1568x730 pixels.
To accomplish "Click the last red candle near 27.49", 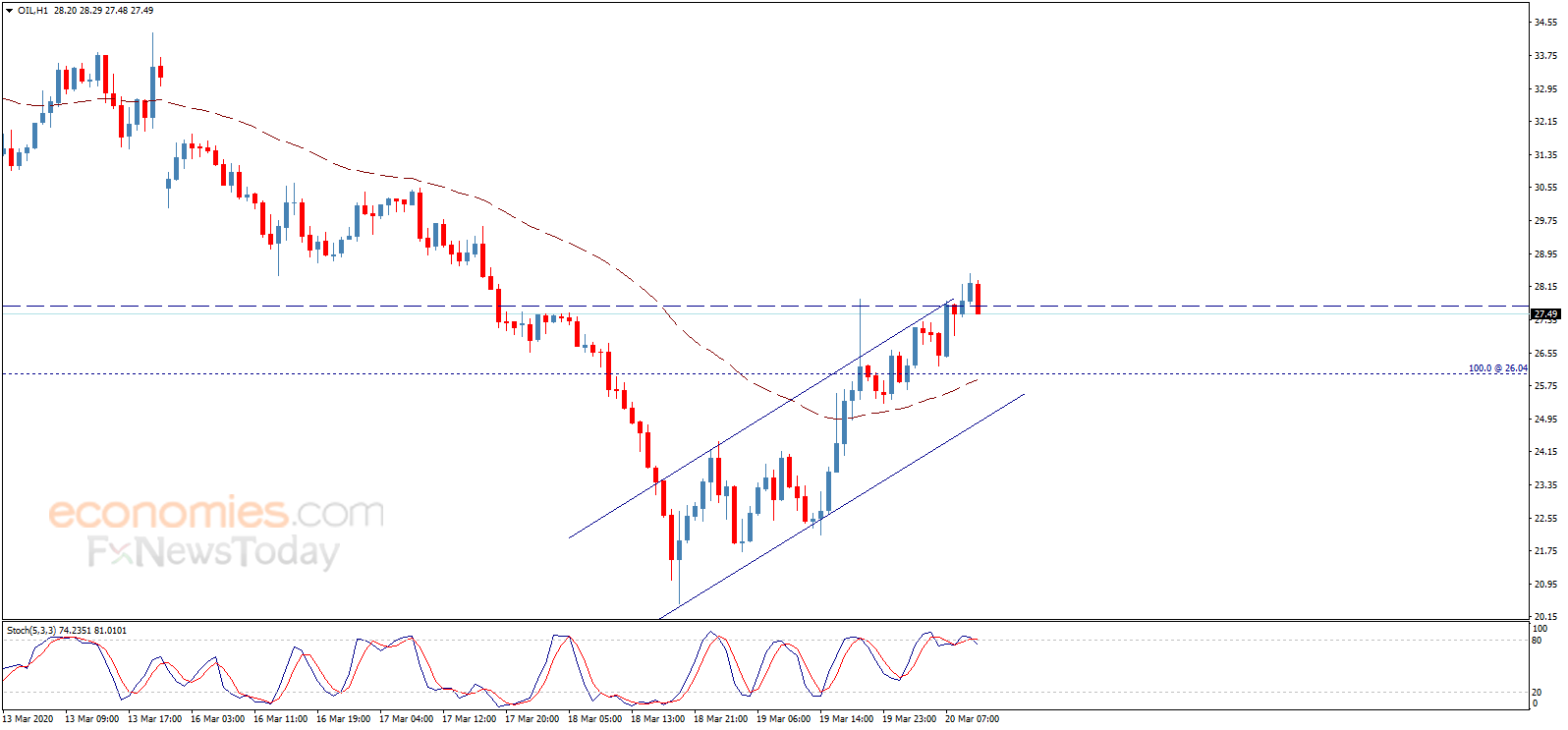I will coord(978,299).
